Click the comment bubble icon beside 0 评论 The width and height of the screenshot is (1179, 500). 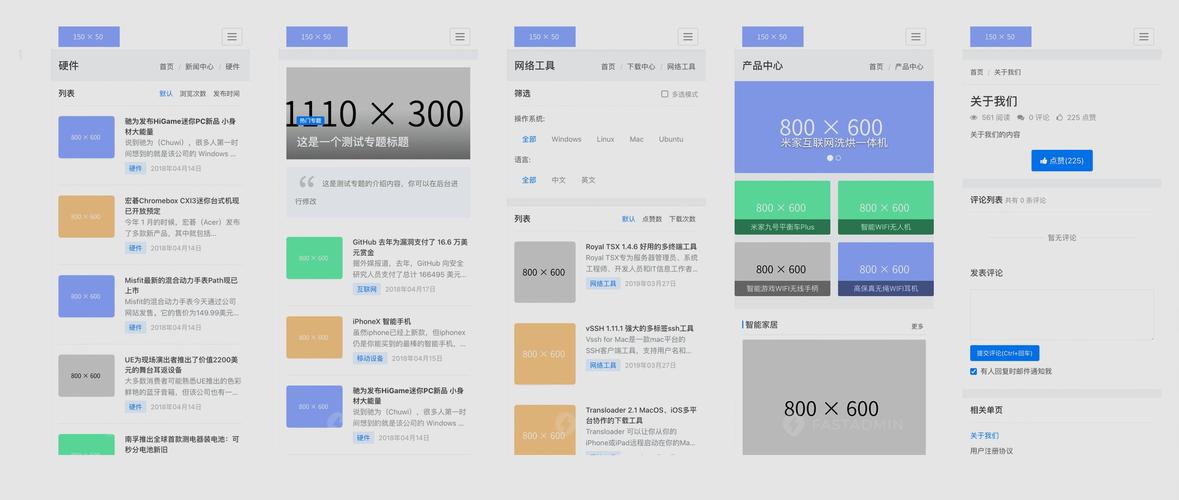[x=1020, y=118]
